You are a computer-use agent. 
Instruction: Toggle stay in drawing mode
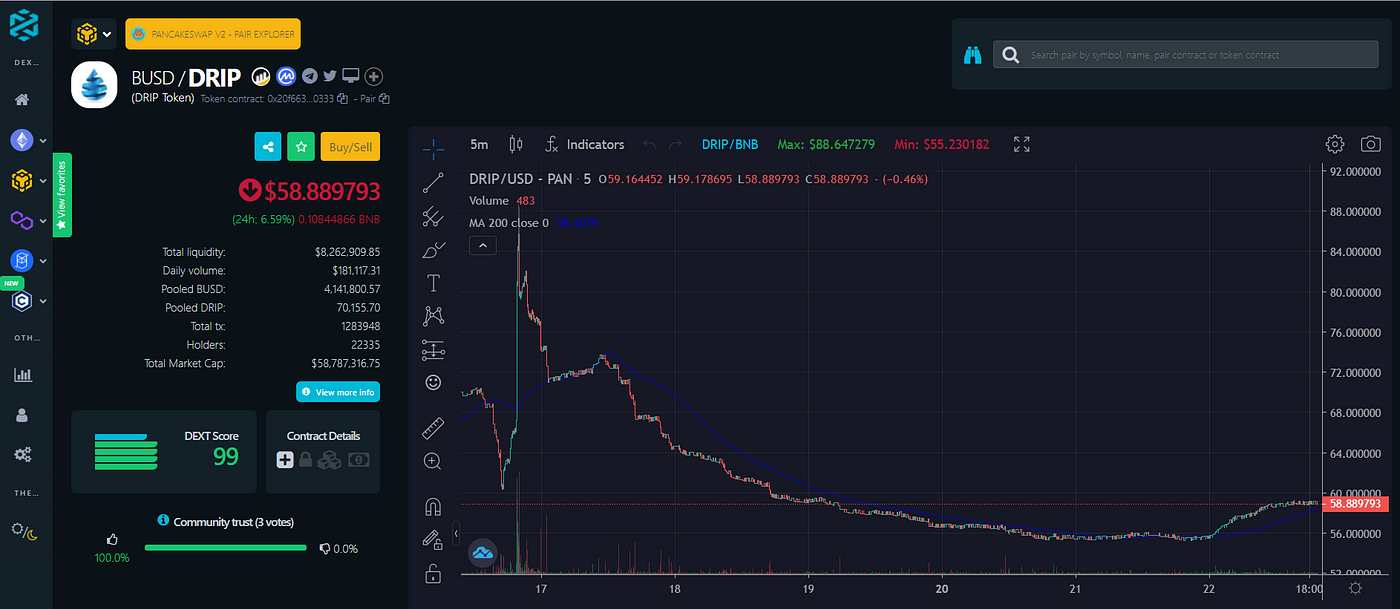[433, 540]
